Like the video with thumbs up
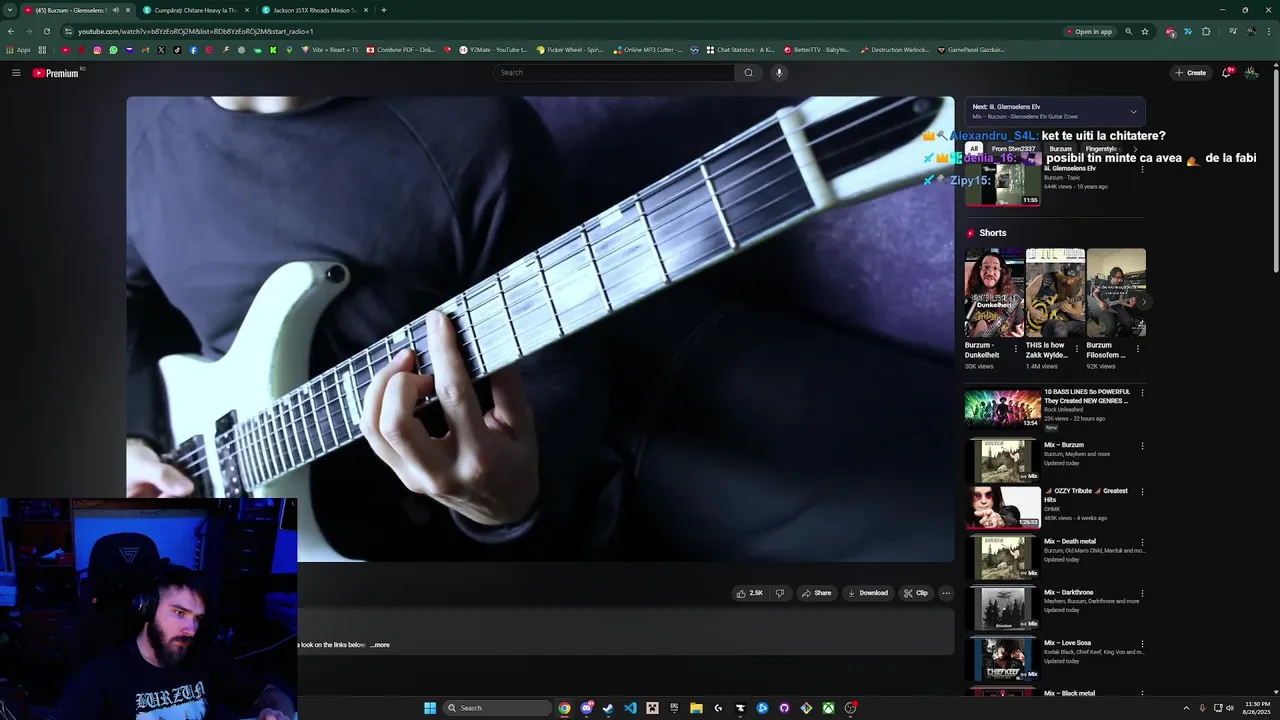The height and width of the screenshot is (720, 1280). pos(749,593)
